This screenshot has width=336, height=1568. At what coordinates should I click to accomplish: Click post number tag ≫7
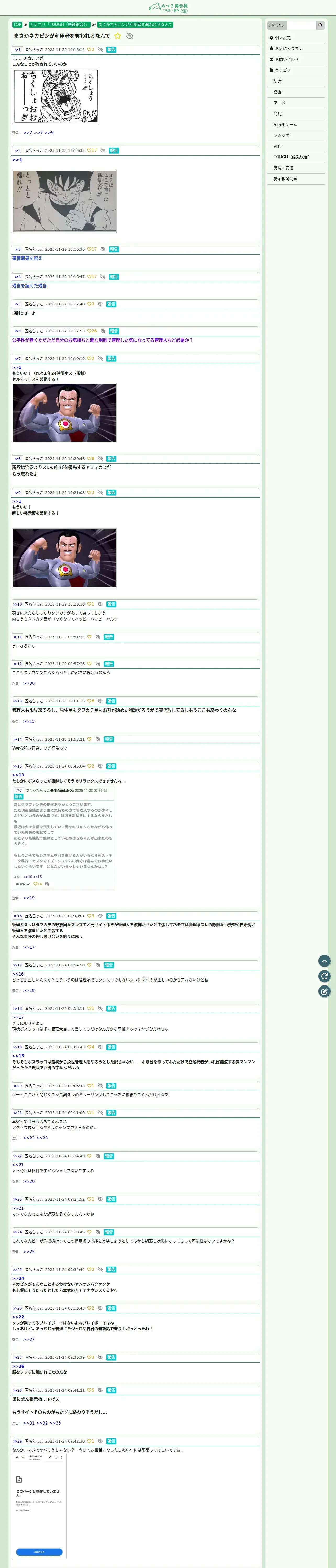pos(18,359)
